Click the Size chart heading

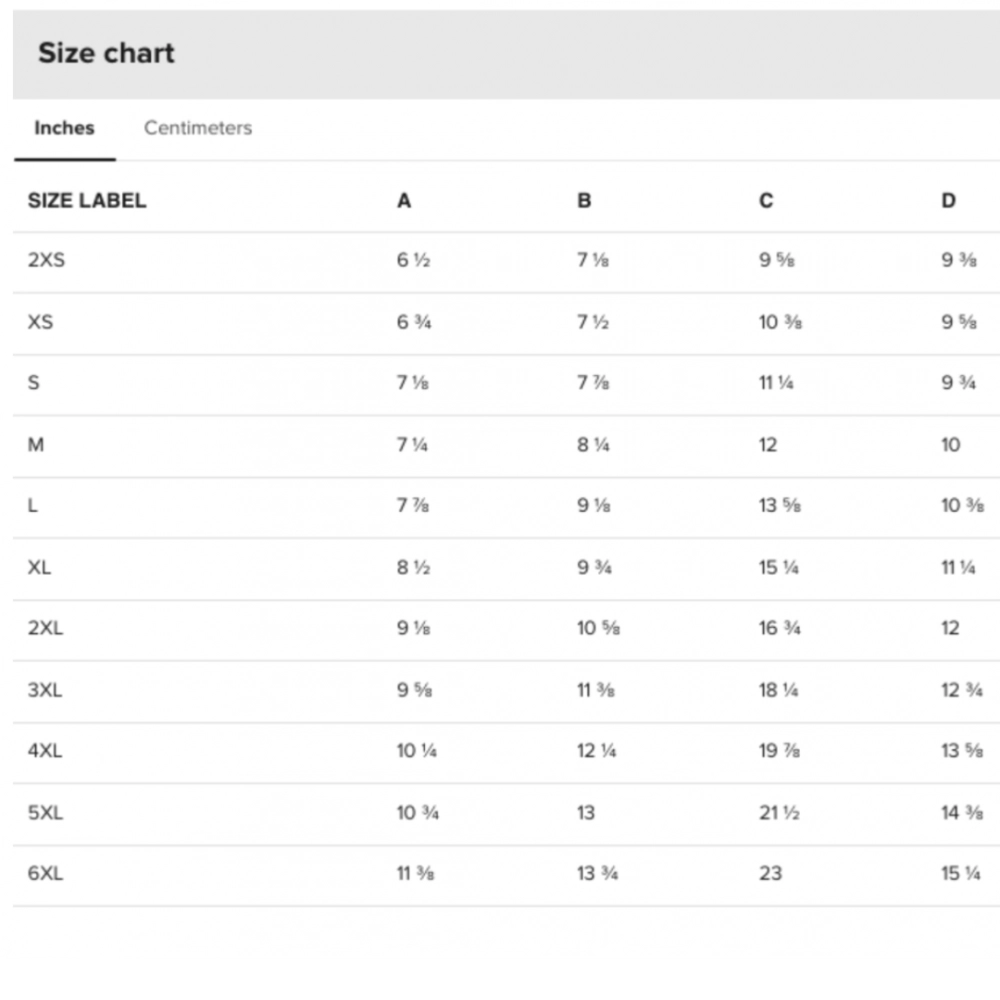(x=106, y=53)
